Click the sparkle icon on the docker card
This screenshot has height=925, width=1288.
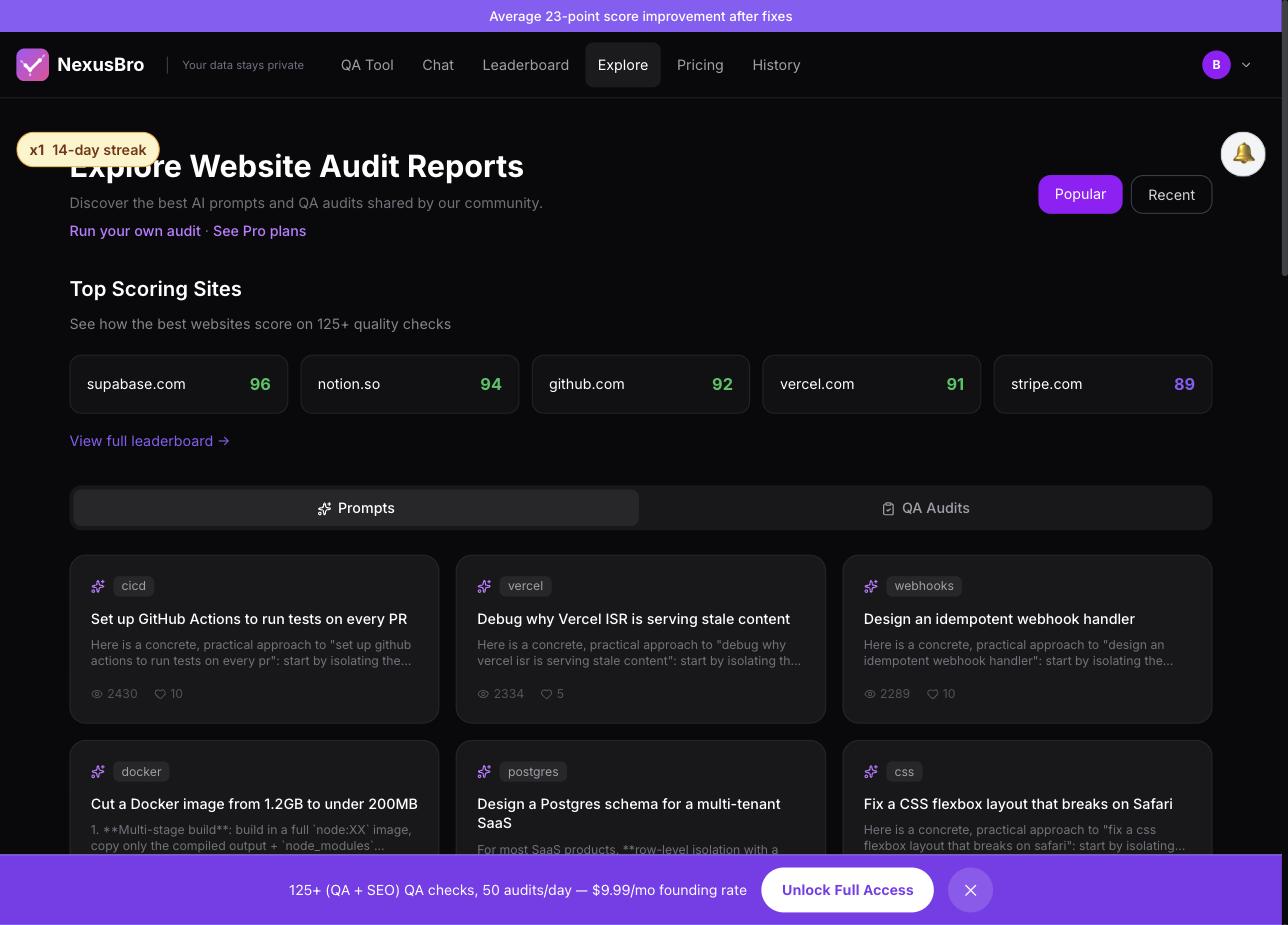[98, 772]
